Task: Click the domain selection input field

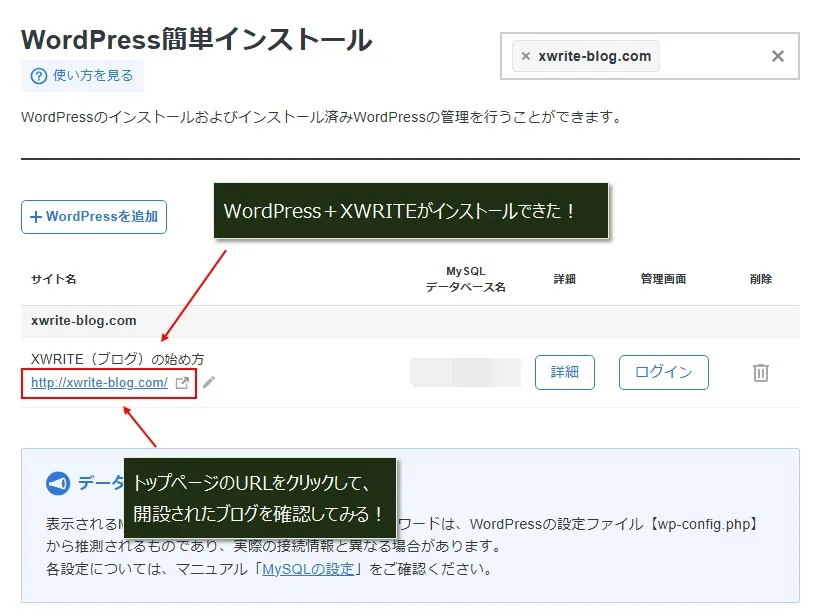Action: pyautogui.click(x=649, y=56)
